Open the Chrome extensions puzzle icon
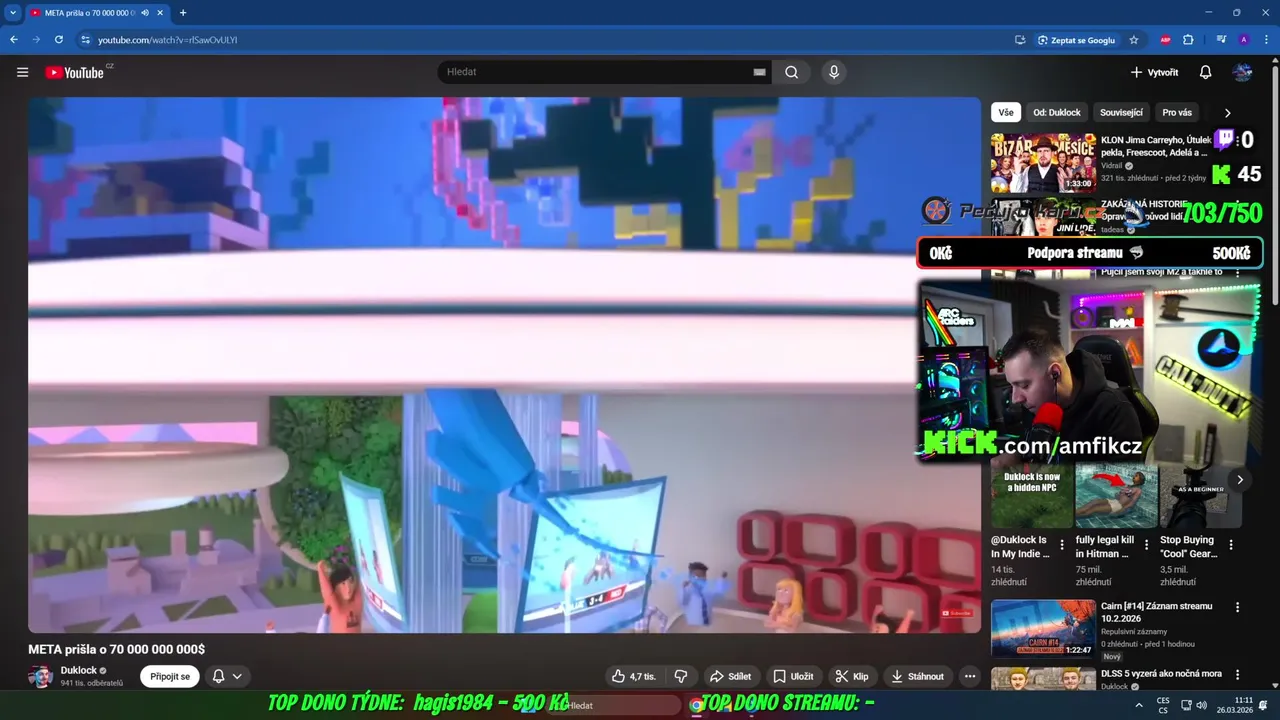The height and width of the screenshot is (720, 1280). 1188,40
